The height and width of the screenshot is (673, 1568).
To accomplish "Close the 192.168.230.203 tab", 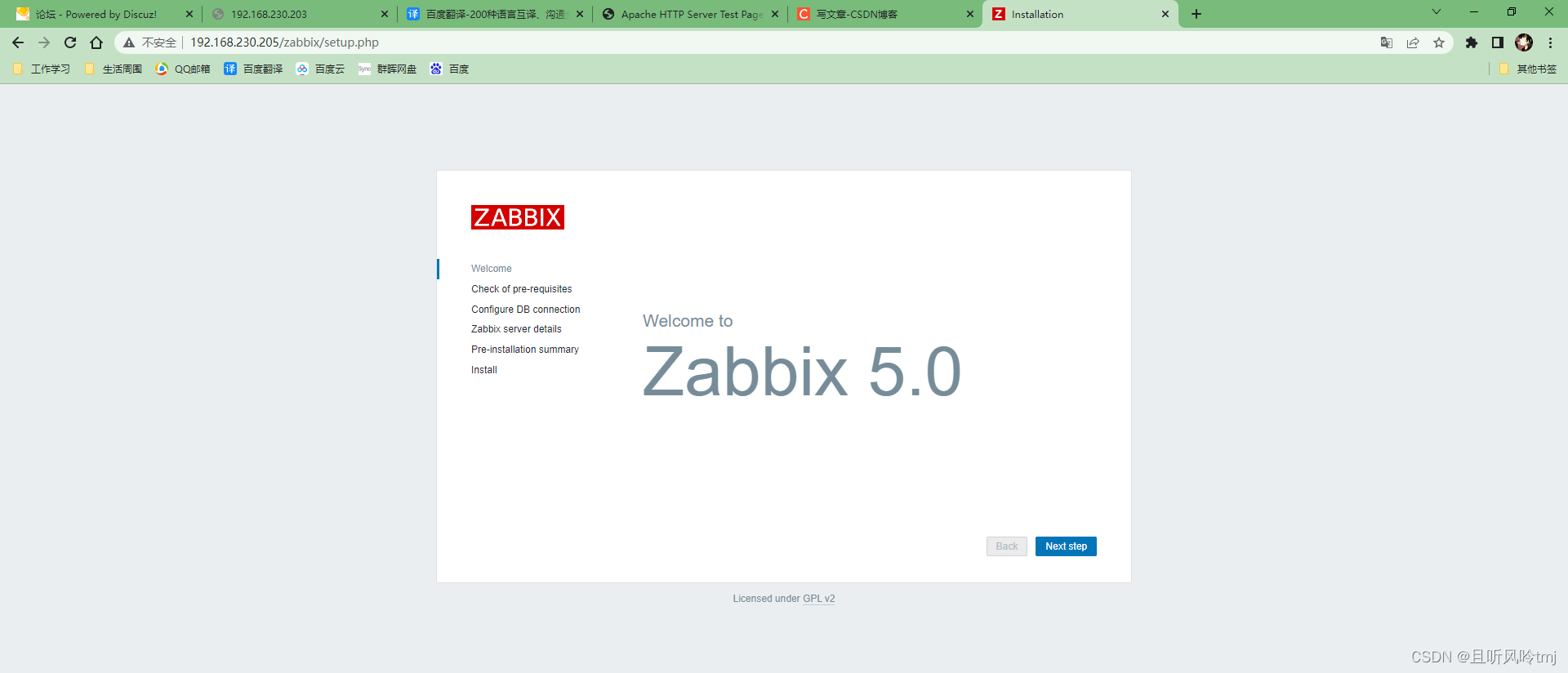I will point(385,14).
